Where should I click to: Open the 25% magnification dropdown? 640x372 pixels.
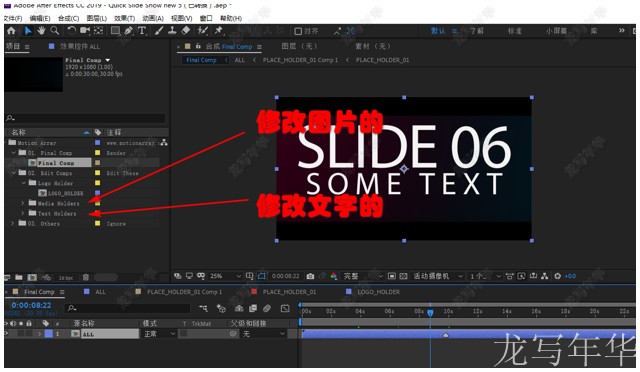point(225,276)
